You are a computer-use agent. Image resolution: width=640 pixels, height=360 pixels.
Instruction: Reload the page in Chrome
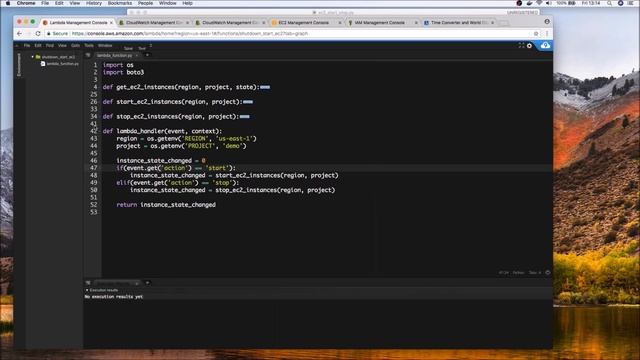pyautogui.click(x=38, y=33)
